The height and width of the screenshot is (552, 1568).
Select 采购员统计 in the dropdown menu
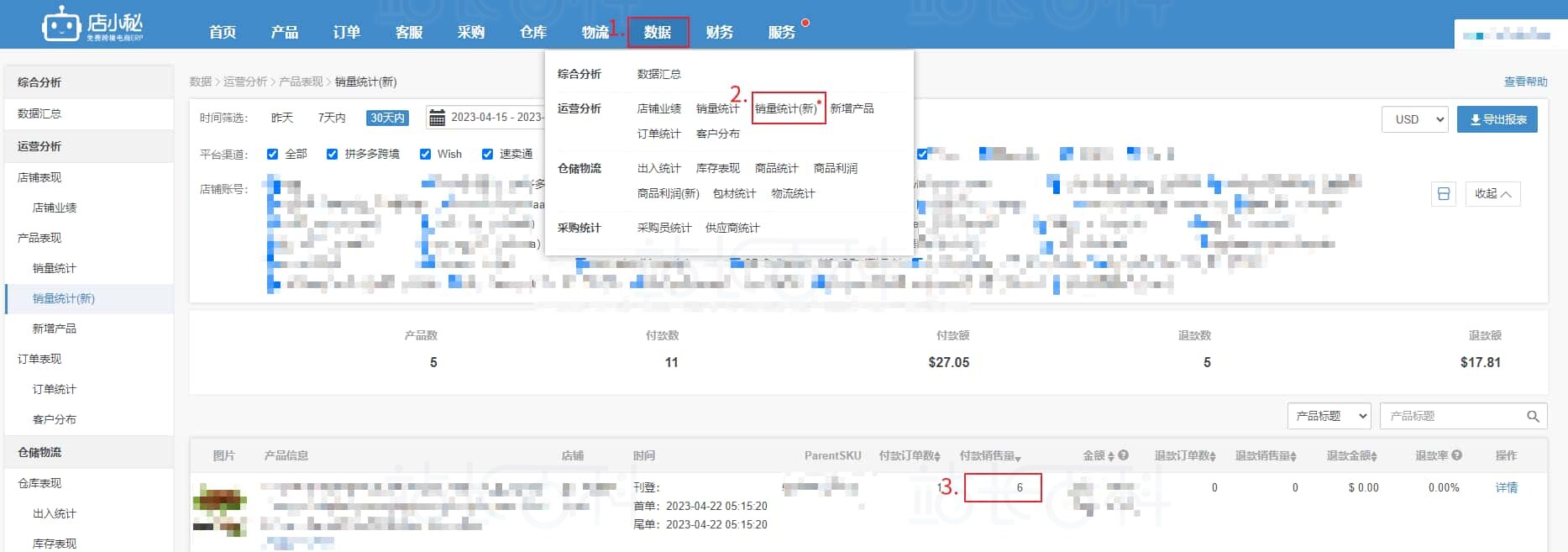[x=664, y=228]
